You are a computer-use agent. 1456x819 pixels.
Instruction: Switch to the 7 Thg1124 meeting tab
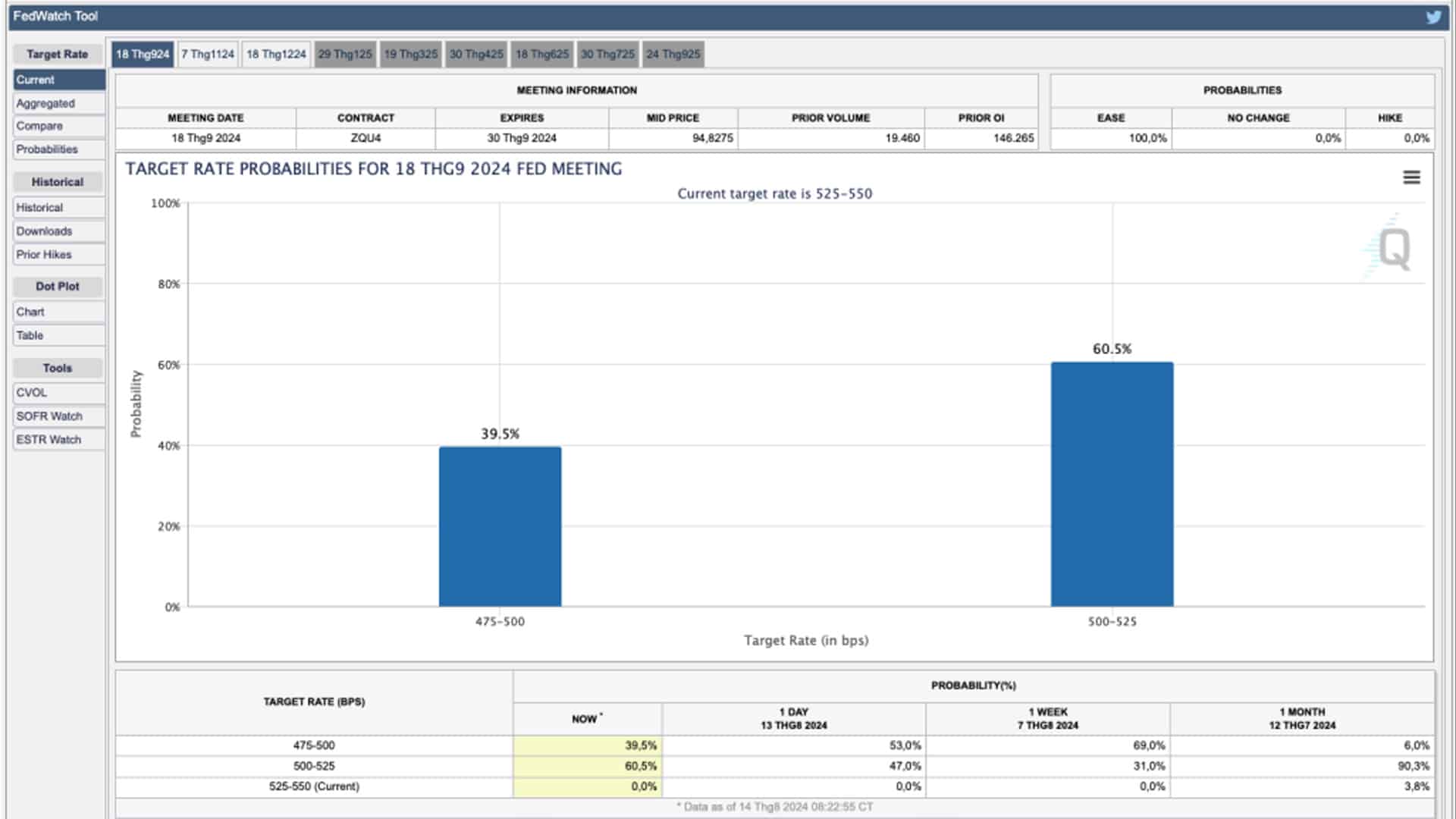(x=208, y=54)
